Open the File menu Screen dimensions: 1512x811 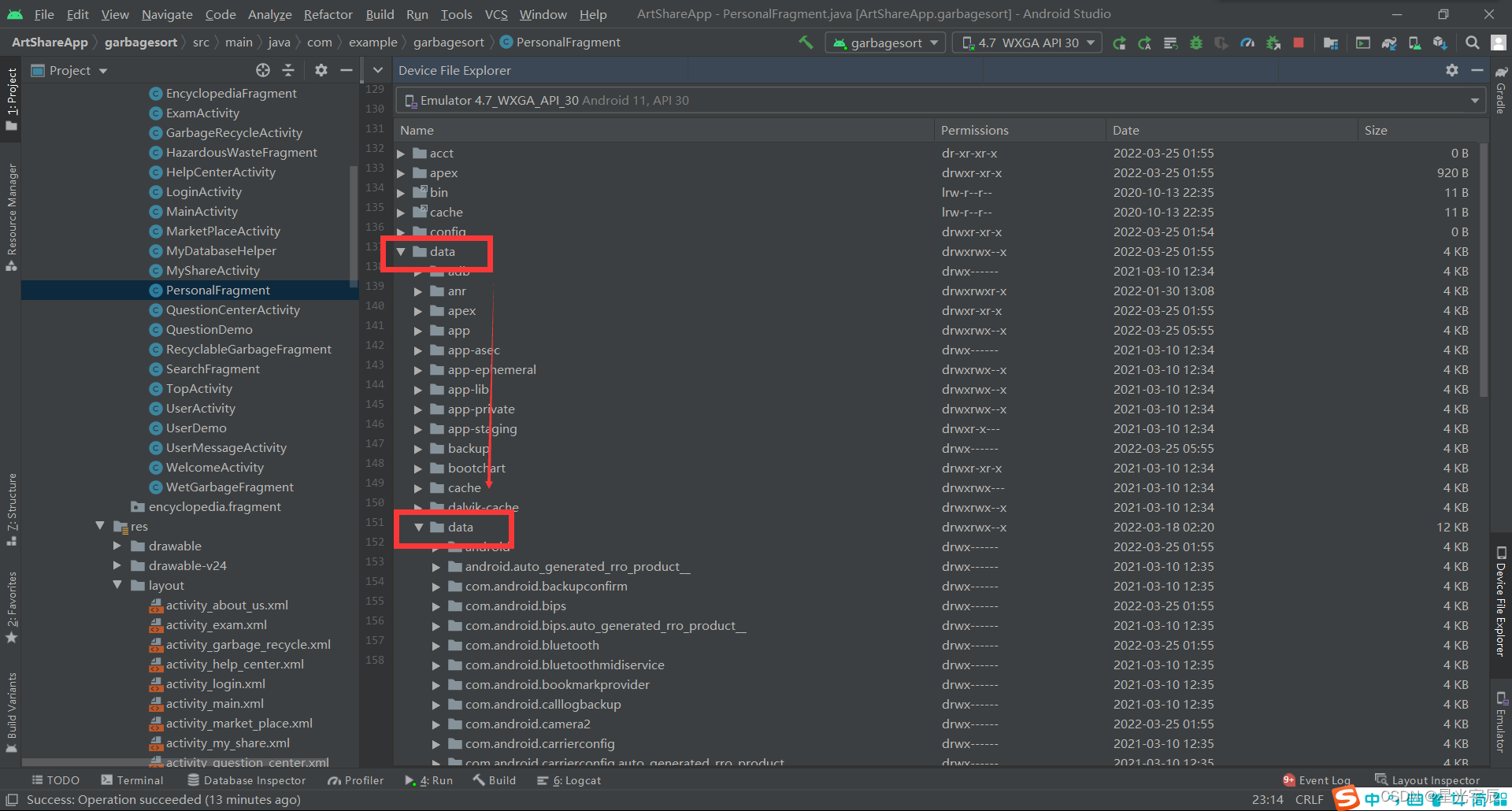(44, 14)
